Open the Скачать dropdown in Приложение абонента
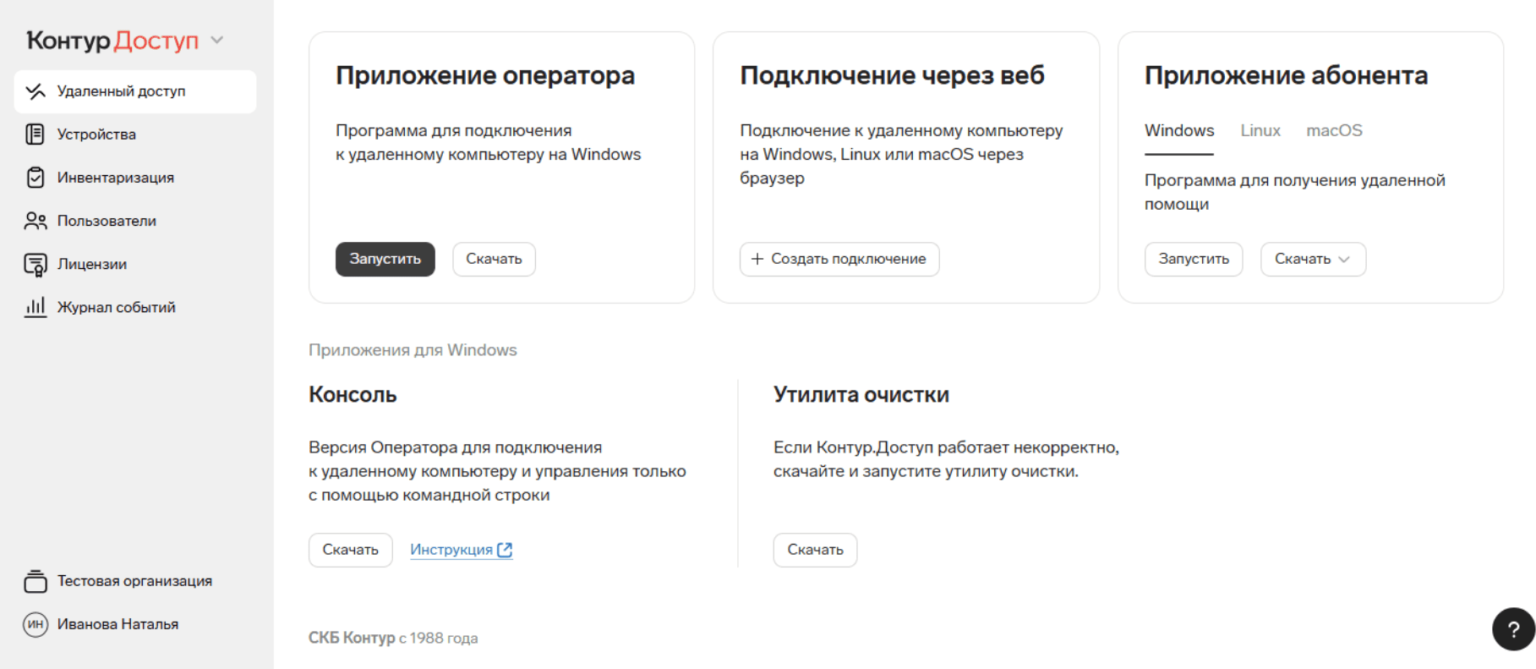The image size is (1536, 669). point(1312,259)
